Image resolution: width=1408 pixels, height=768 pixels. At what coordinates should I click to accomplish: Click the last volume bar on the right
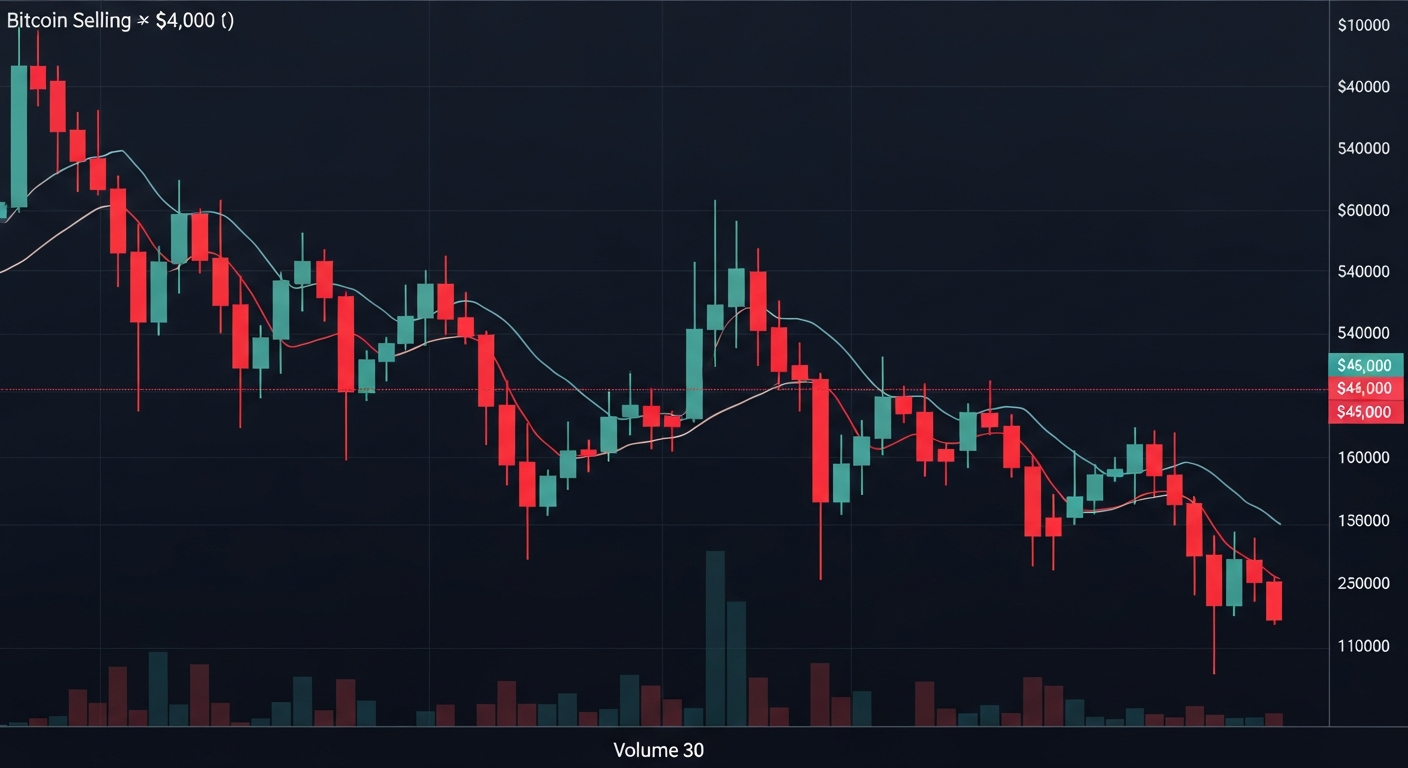(x=1274, y=719)
